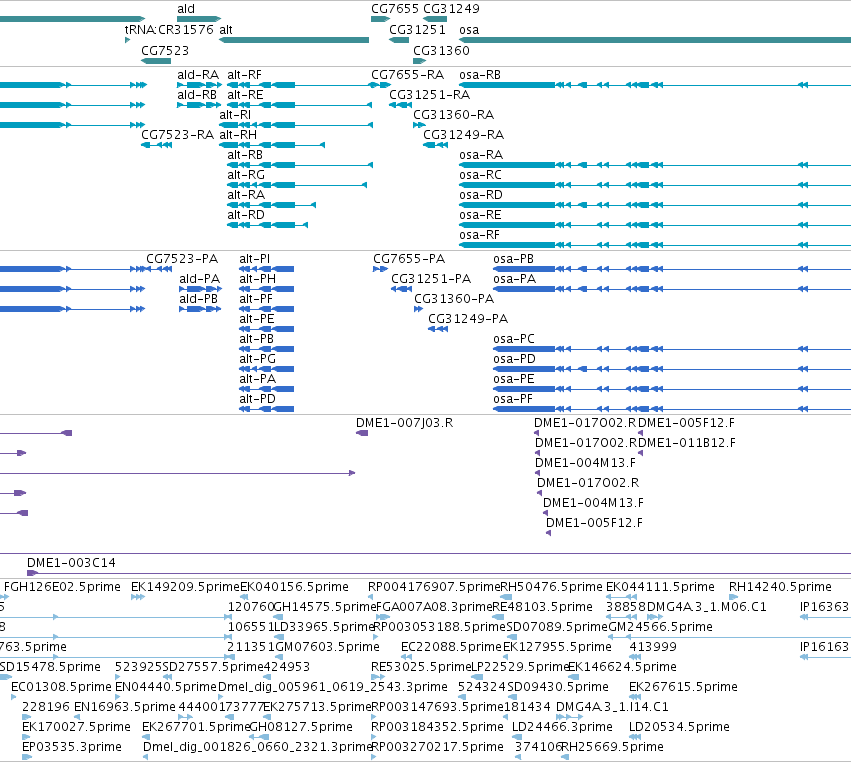The width and height of the screenshot is (851, 762).
Task: Select the ald gene bar
Action: pyautogui.click(x=199, y=19)
